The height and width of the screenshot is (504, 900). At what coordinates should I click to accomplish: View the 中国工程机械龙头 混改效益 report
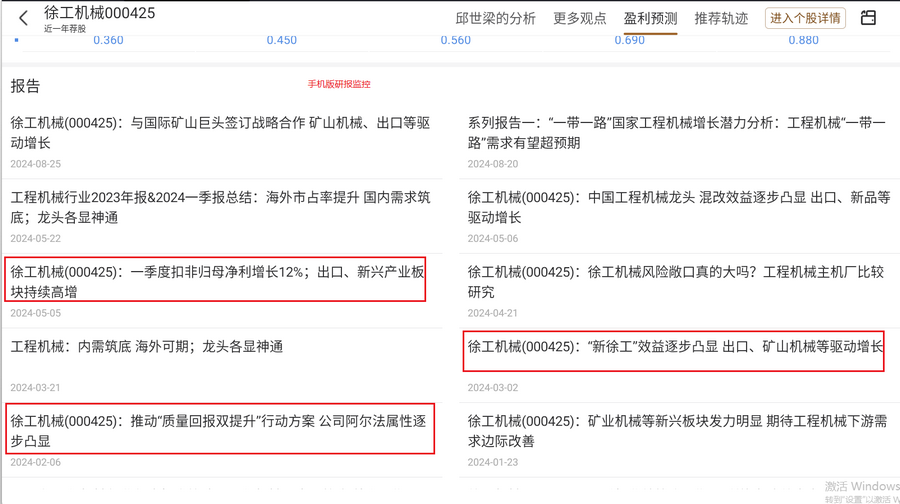(x=678, y=207)
